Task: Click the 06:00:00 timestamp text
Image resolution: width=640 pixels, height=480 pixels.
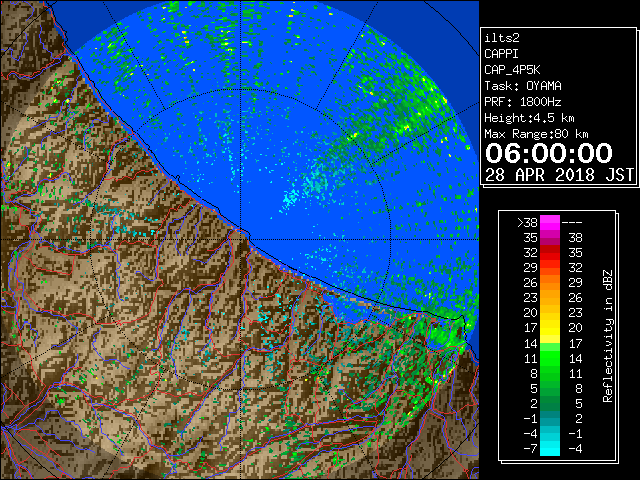Action: click(x=549, y=153)
